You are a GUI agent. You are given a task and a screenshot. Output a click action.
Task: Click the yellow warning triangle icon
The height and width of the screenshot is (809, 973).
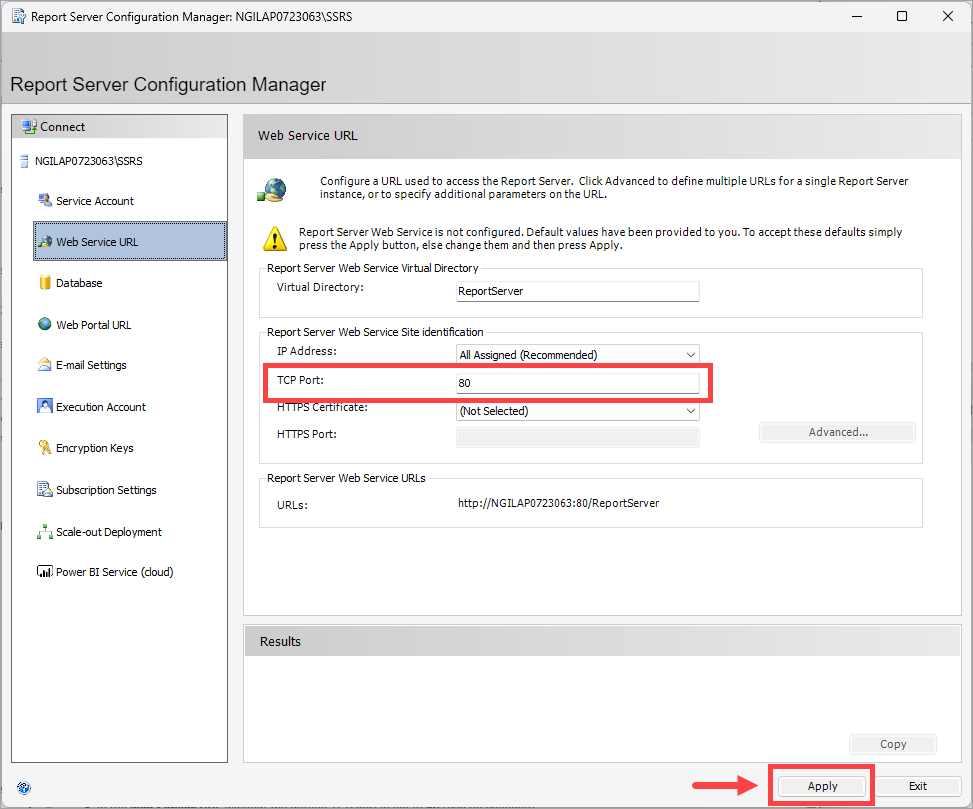coord(275,239)
